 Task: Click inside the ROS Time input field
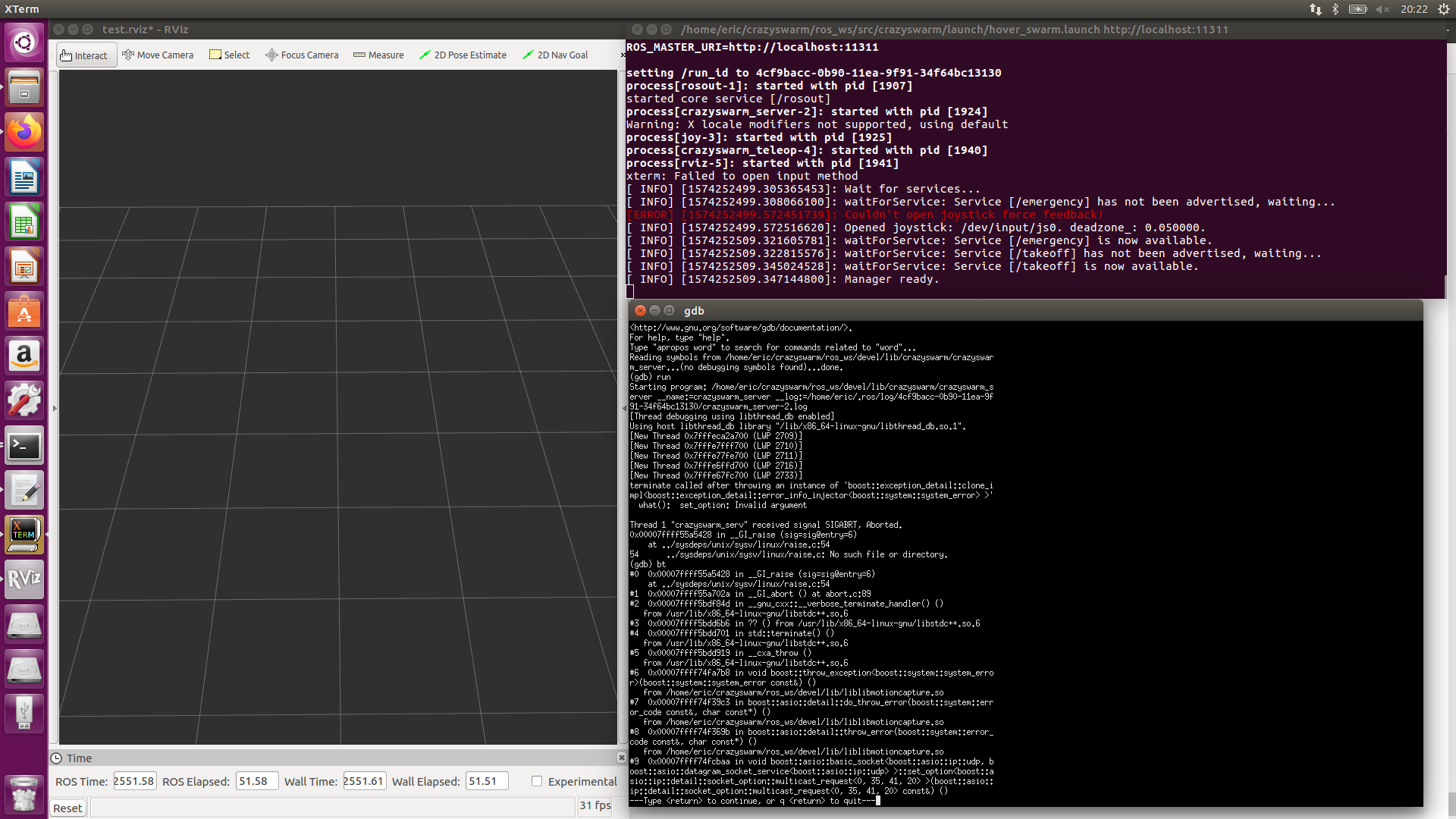[134, 780]
